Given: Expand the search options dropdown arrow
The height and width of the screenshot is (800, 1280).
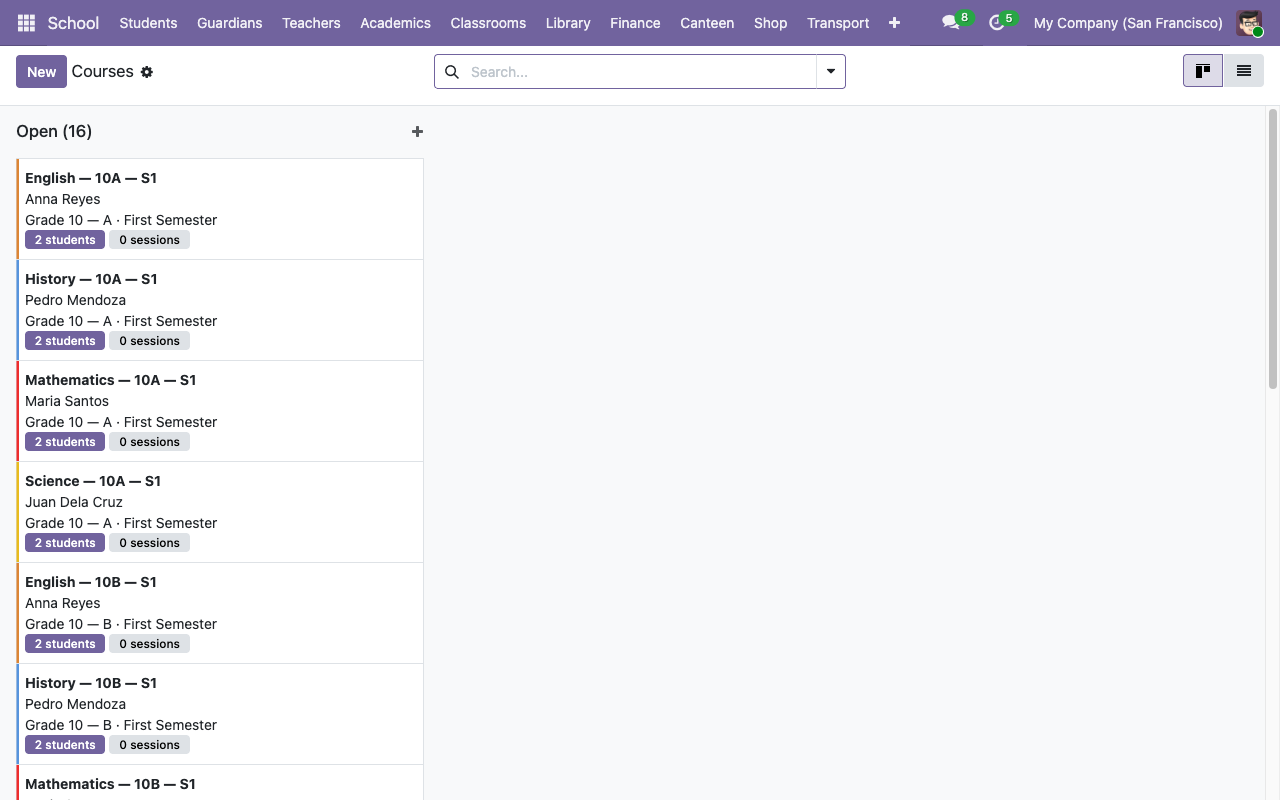Looking at the screenshot, I should pyautogui.click(x=831, y=72).
